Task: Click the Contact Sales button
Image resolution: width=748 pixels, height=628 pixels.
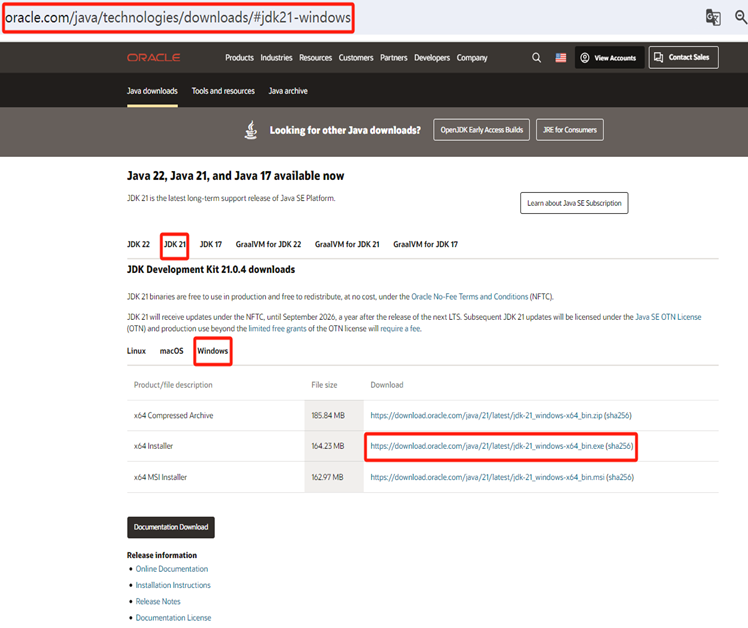Action: pyautogui.click(x=683, y=57)
